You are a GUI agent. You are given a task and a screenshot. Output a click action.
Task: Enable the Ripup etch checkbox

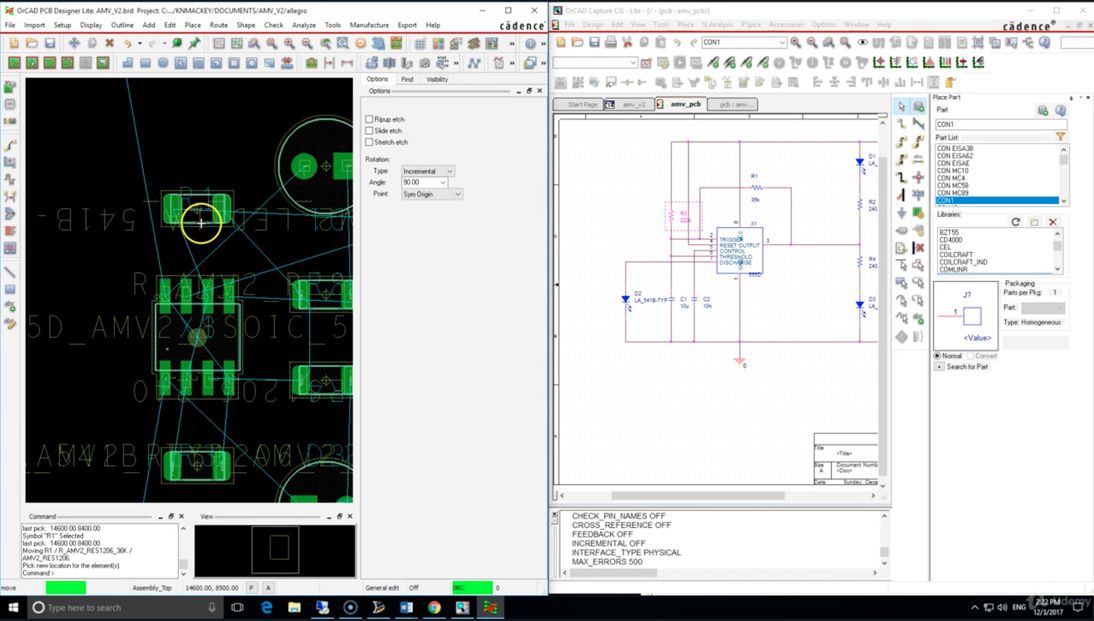[x=369, y=119]
